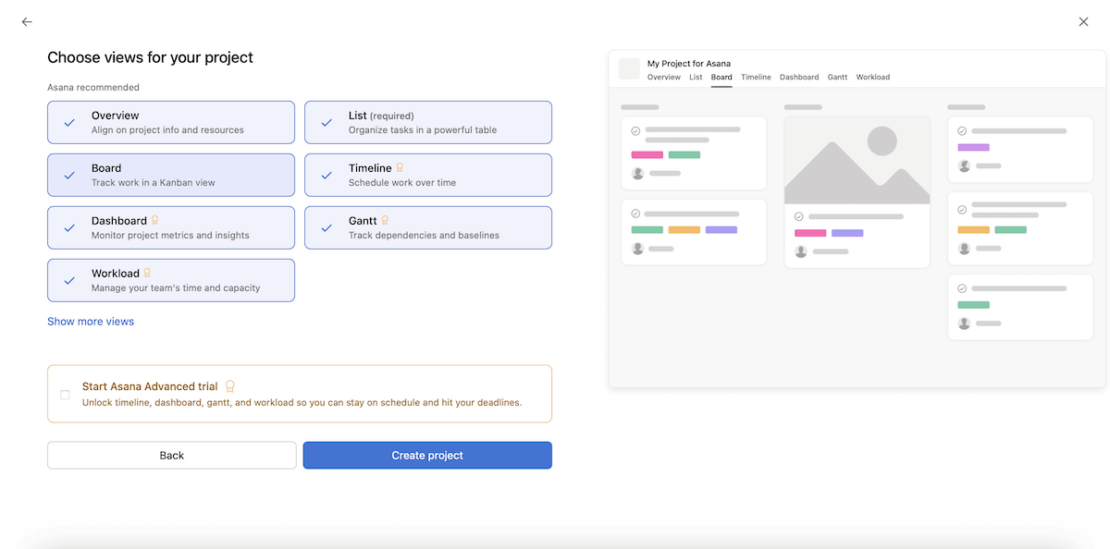Open the Gantt tab in the preview
The height and width of the screenshot is (549, 1110).
click(837, 77)
